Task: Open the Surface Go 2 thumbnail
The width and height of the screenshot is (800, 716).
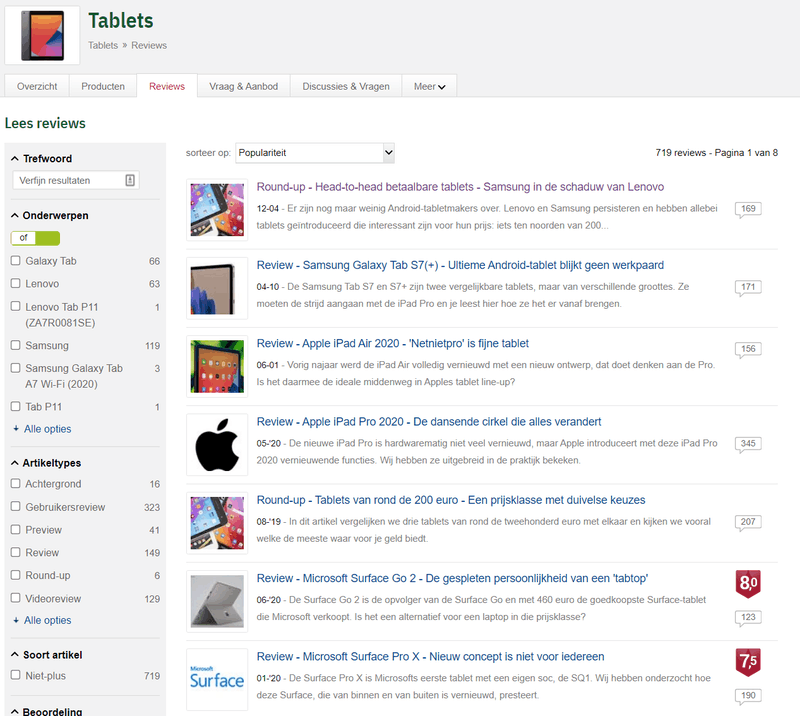Action: pos(217,601)
